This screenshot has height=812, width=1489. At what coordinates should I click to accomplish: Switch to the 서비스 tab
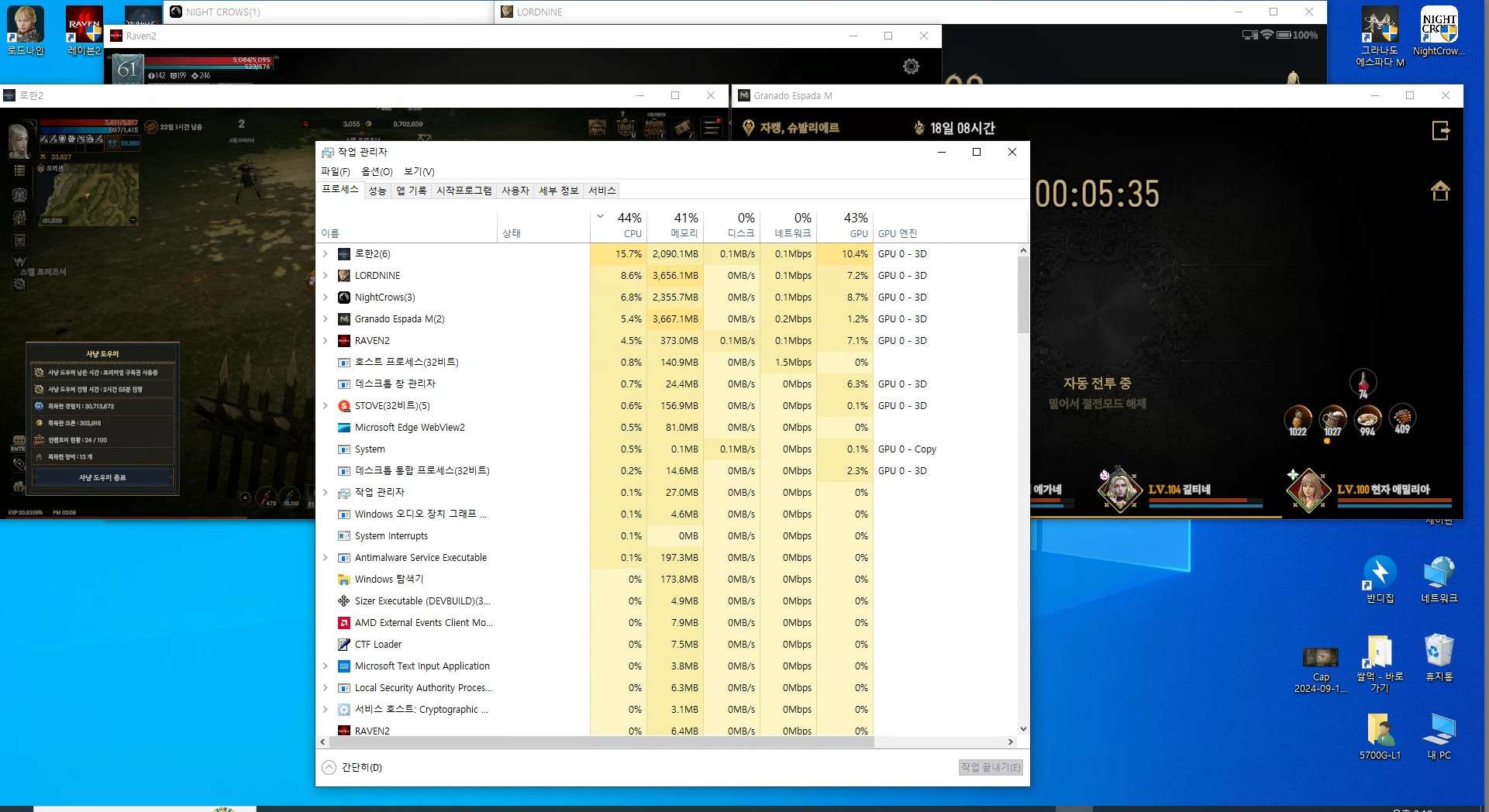coord(602,191)
